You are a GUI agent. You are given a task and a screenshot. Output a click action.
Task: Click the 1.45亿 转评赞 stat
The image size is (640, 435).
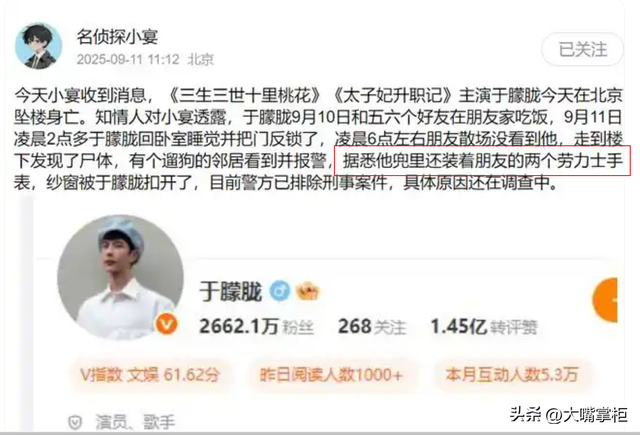point(484,326)
